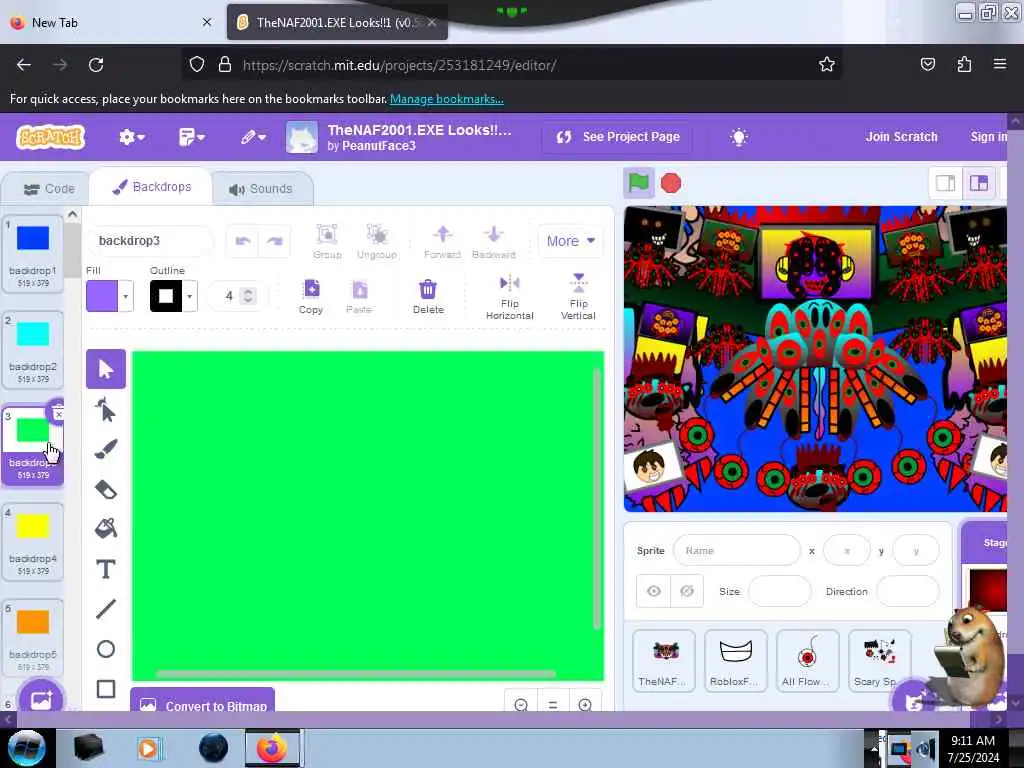Select the RobloxF... sprite
The image size is (1024, 768).
coord(735,660)
